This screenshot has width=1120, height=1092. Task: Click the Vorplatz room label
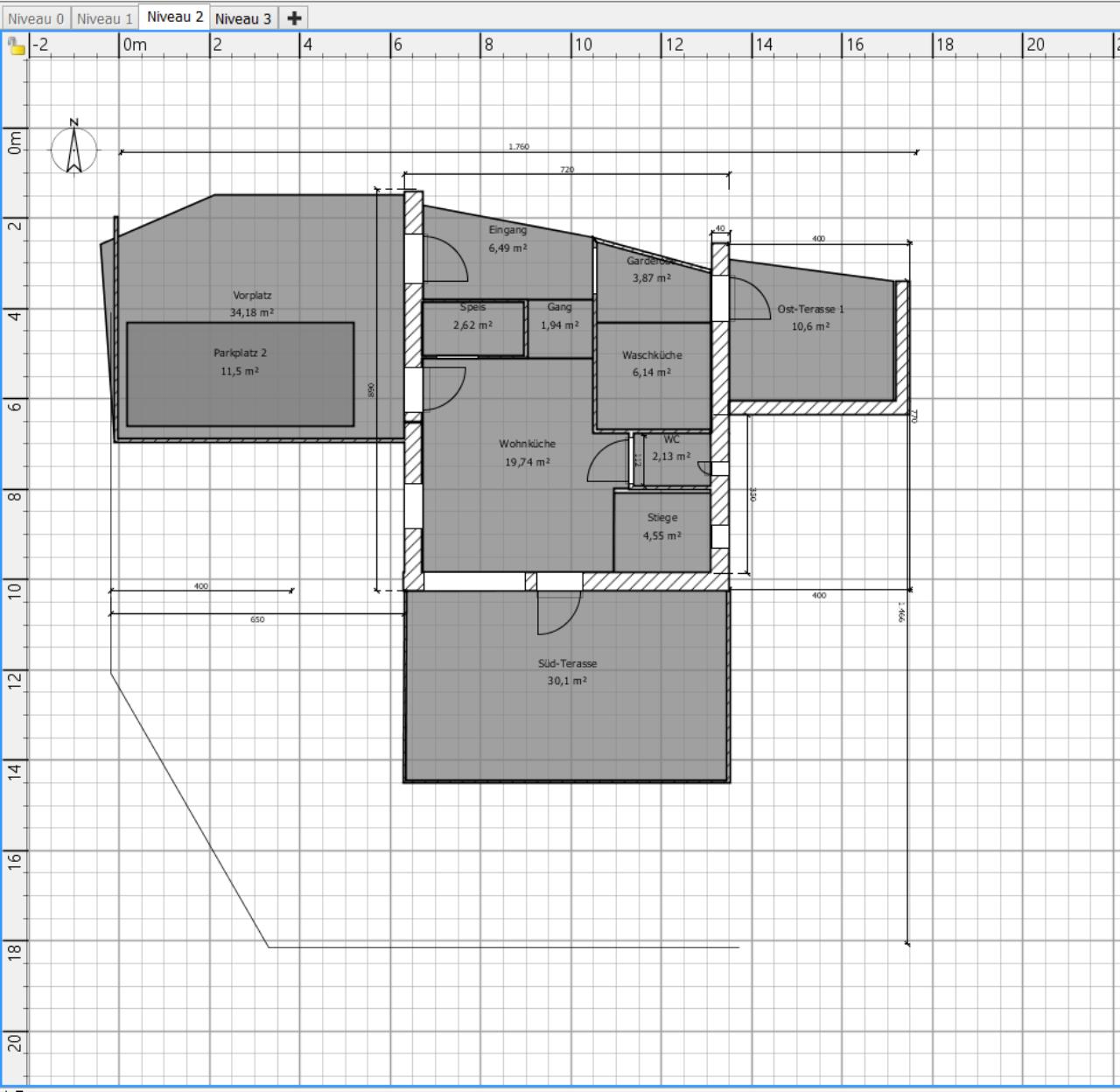[252, 295]
